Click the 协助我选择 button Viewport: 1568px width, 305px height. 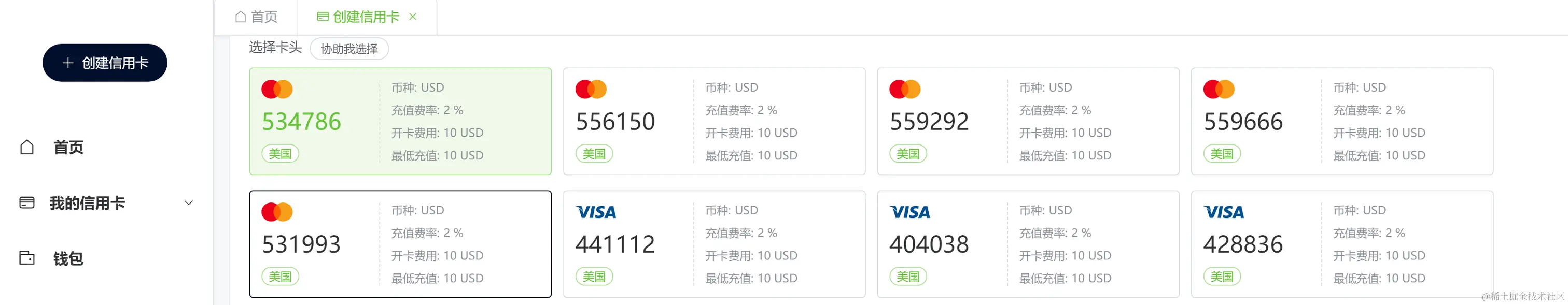point(349,49)
